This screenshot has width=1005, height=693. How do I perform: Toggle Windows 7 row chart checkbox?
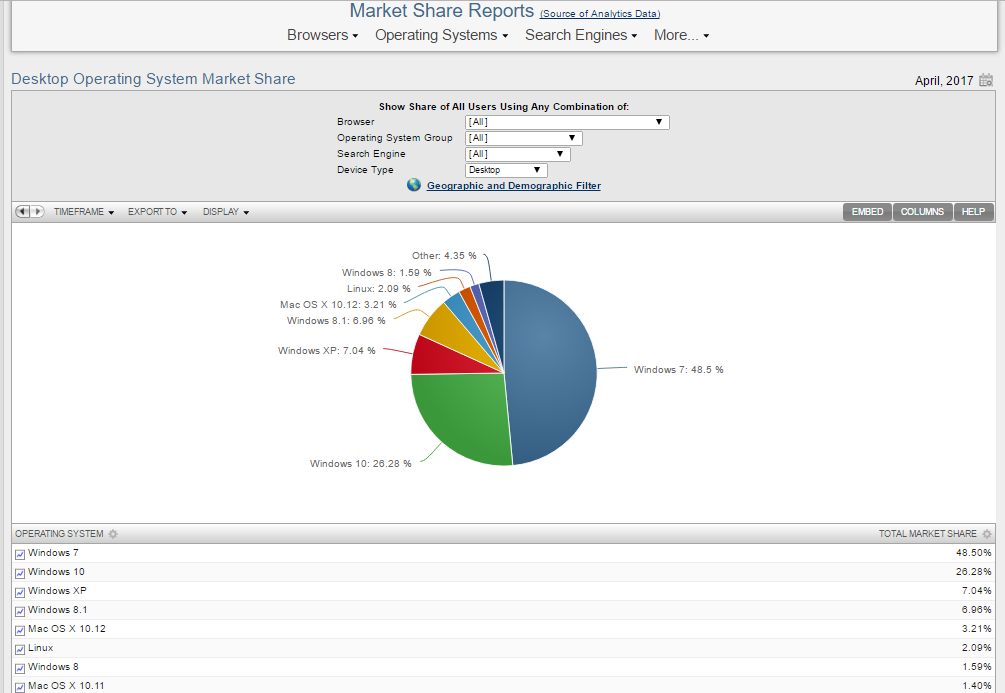tap(20, 554)
